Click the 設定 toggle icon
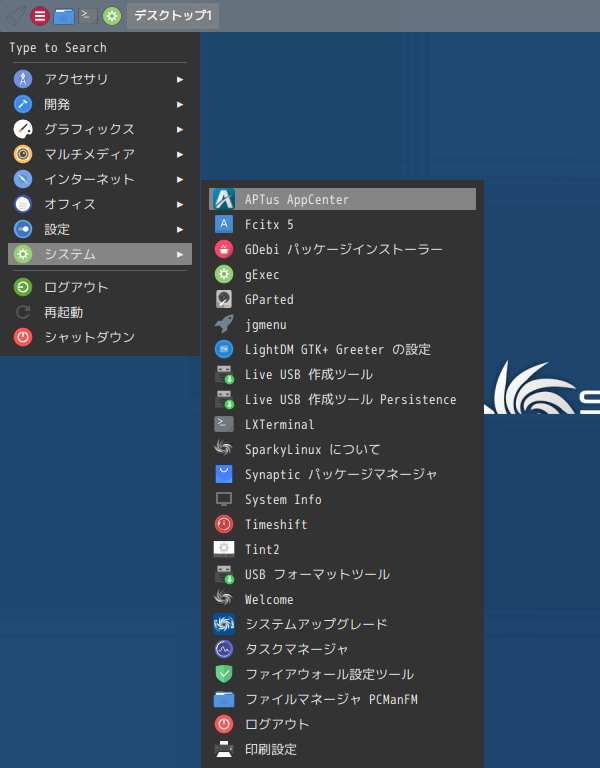The width and height of the screenshot is (600, 768). 23,229
